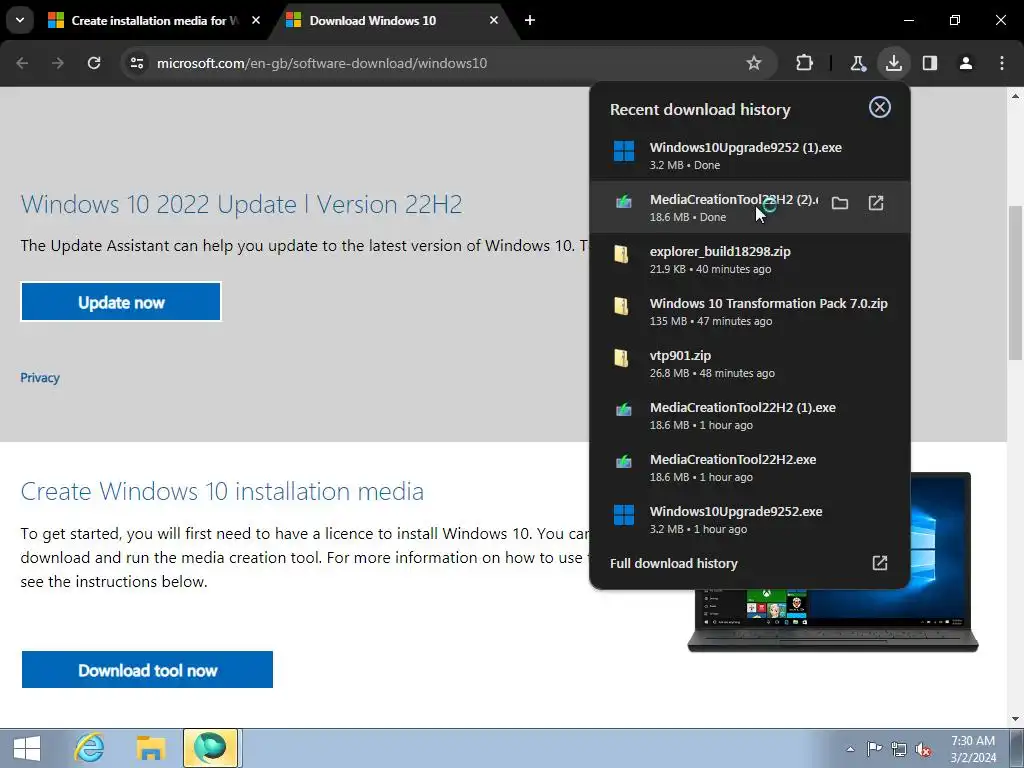Open the tab search dropdown arrow
1024x768 pixels.
click(x=20, y=20)
